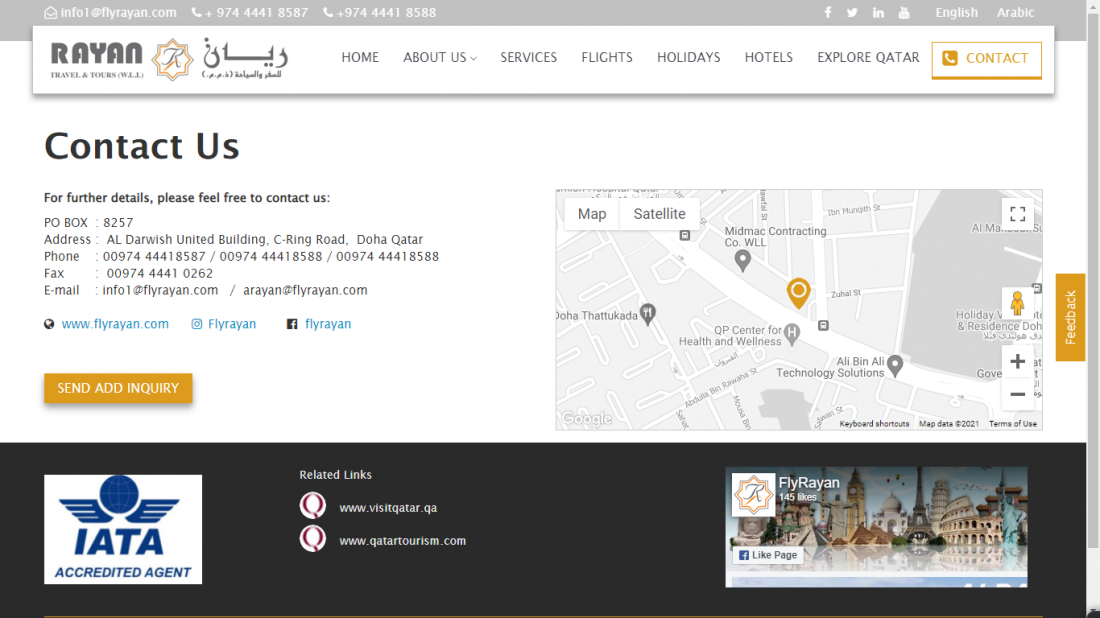Open the LinkedIn icon in top bar
This screenshot has width=1100, height=618.
coord(878,13)
